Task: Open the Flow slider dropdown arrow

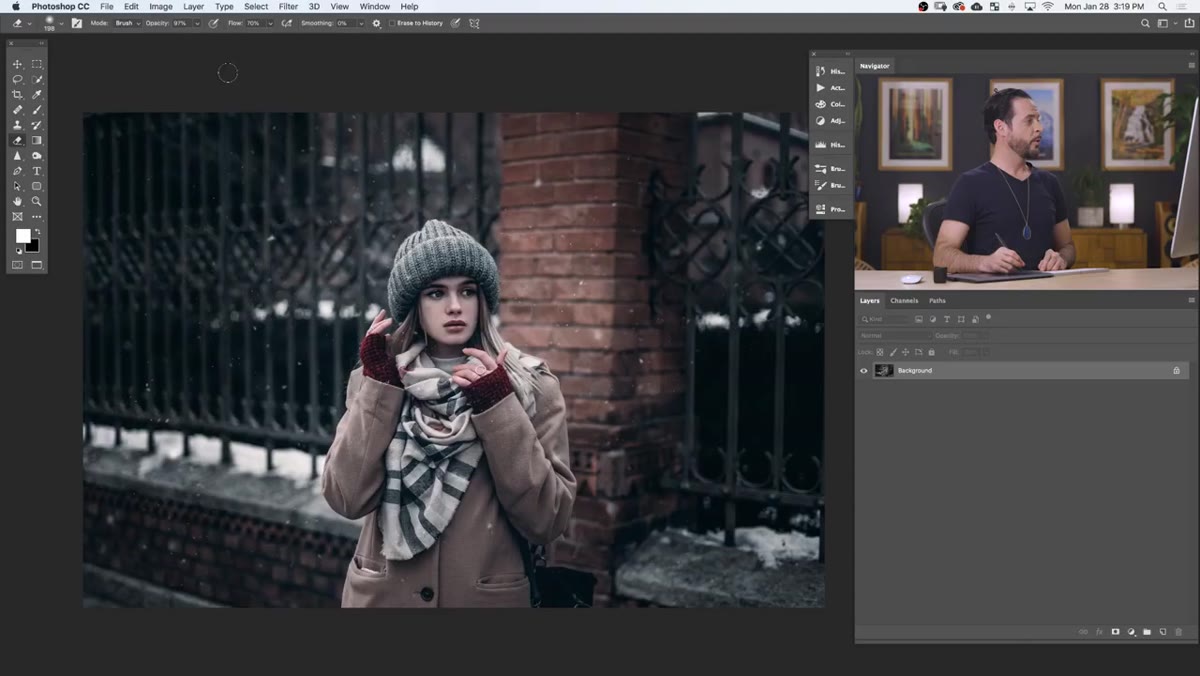Action: click(x=270, y=23)
